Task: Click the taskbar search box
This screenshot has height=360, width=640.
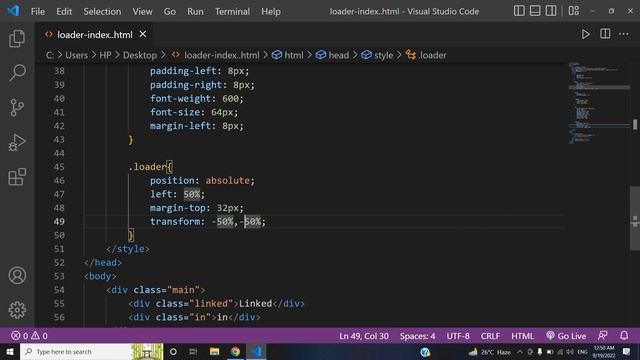Action: tap(91, 351)
